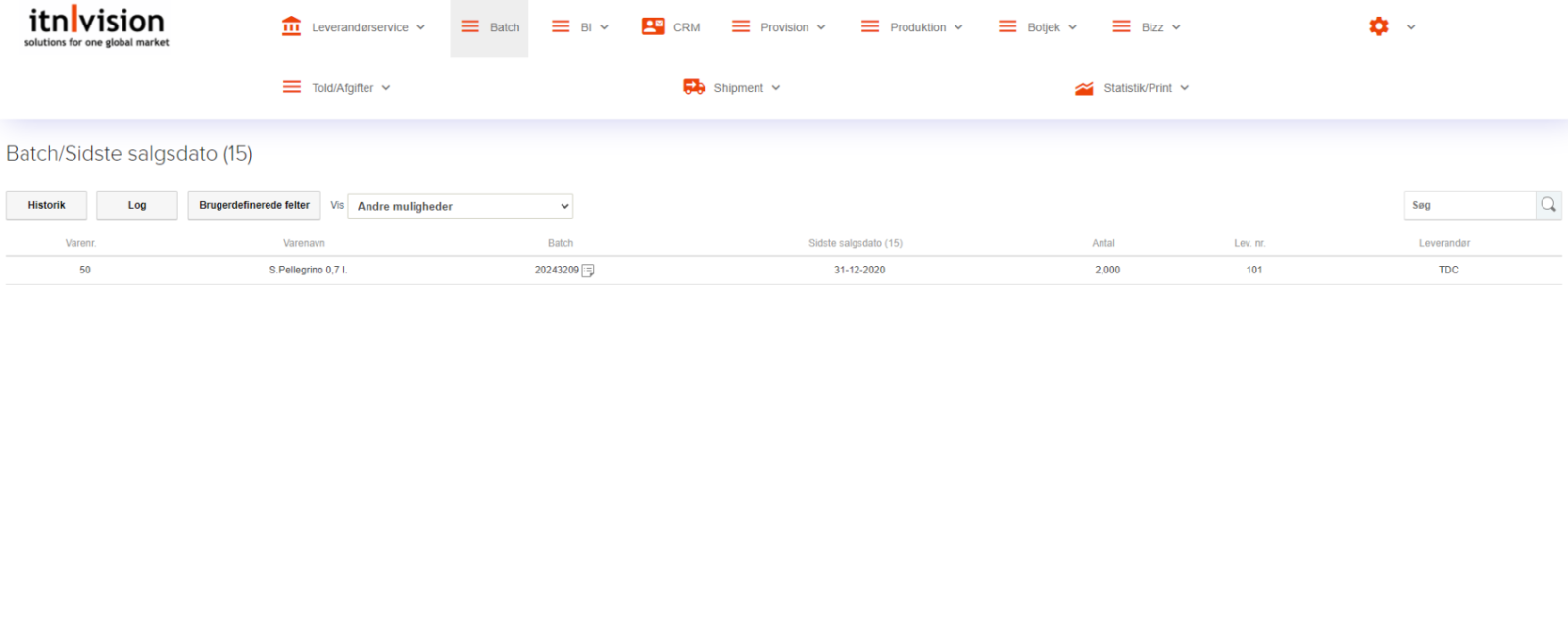Click the Told/Afgifter hamburger list icon
Viewport: 1568px width, 642px height.
(292, 87)
